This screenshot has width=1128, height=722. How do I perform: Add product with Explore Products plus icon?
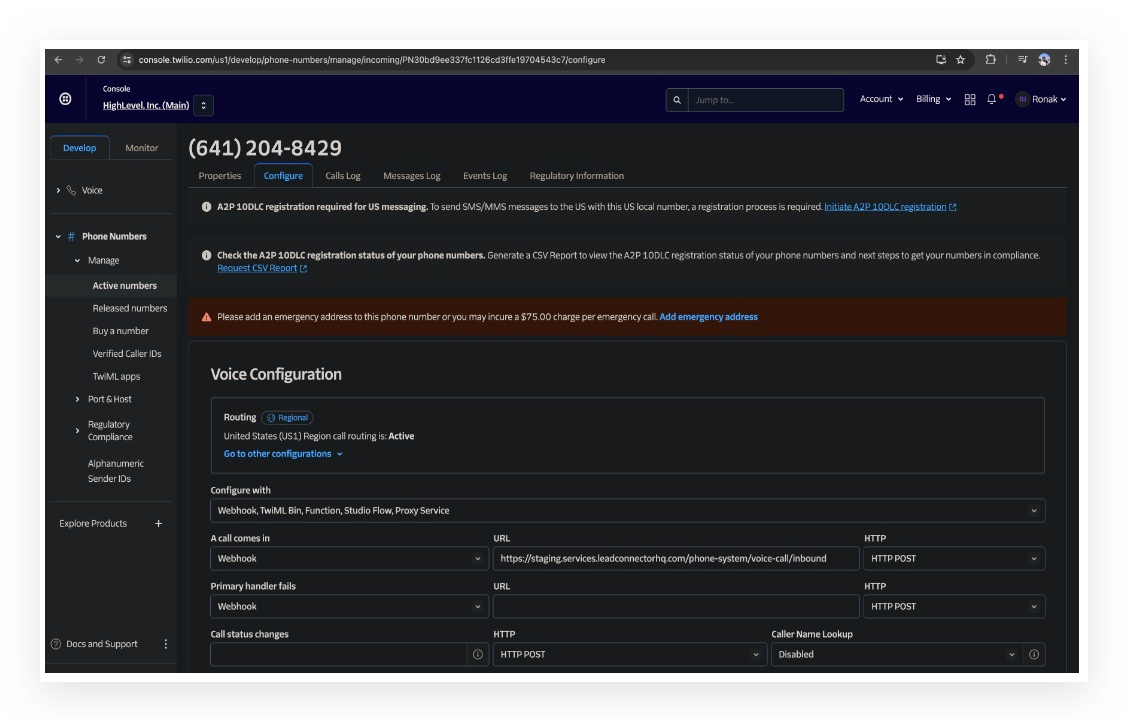158,524
